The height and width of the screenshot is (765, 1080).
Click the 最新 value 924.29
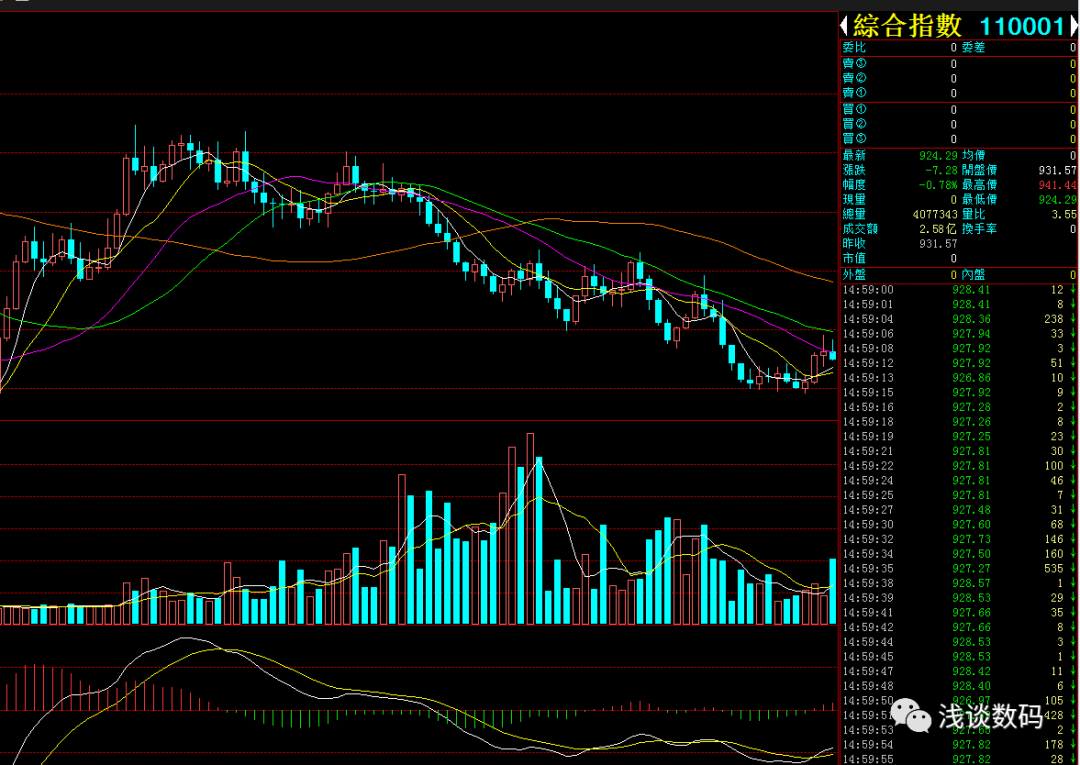coord(938,156)
